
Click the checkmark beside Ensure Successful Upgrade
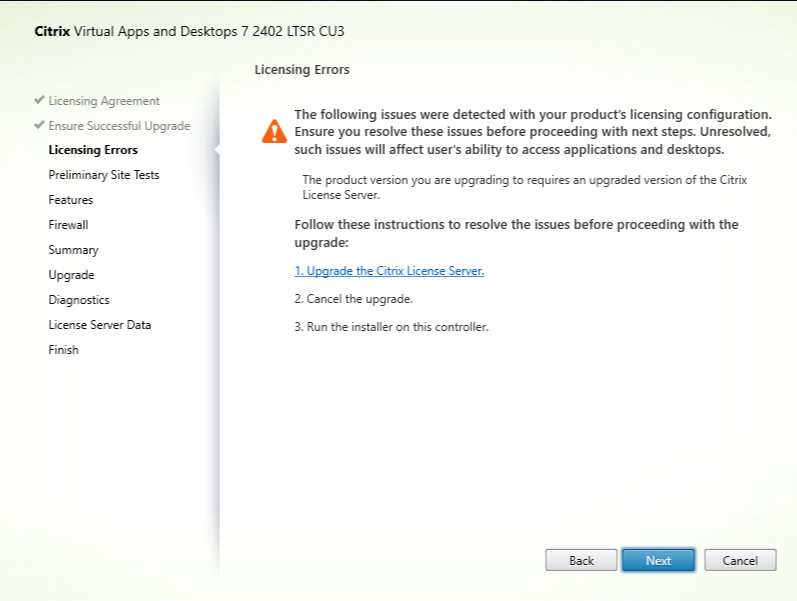(39, 125)
